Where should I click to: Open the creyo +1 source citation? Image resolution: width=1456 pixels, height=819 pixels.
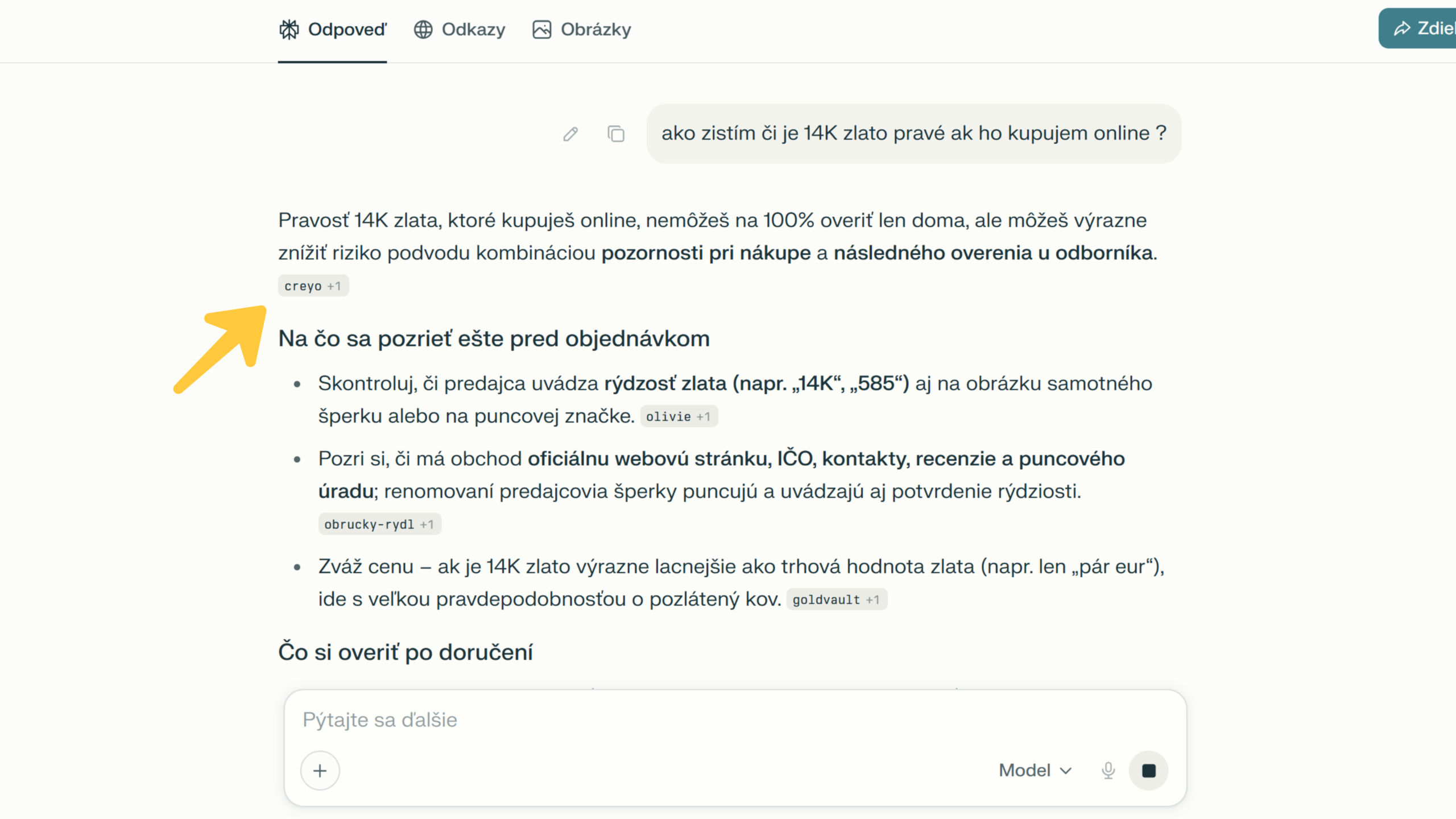point(313,286)
